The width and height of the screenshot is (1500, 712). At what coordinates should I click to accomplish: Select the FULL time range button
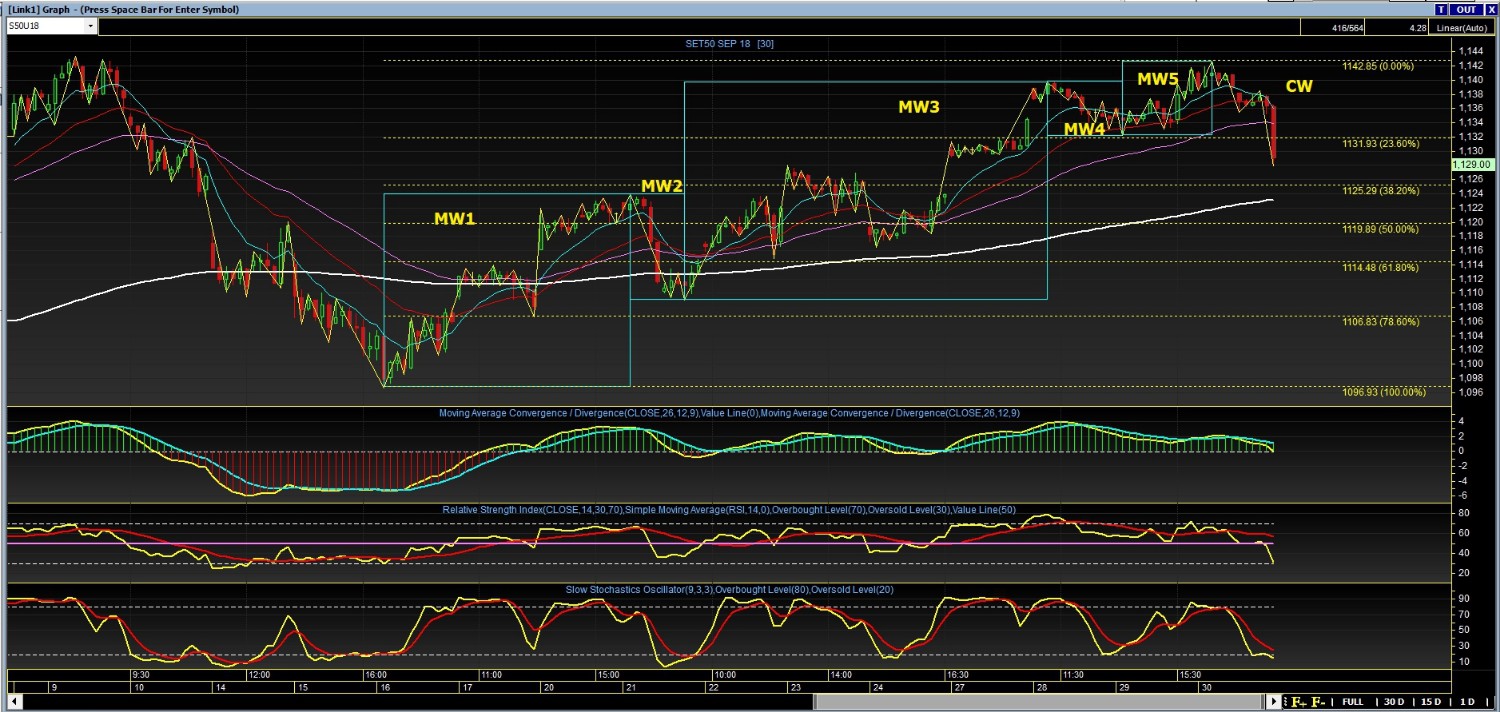[x=1352, y=702]
